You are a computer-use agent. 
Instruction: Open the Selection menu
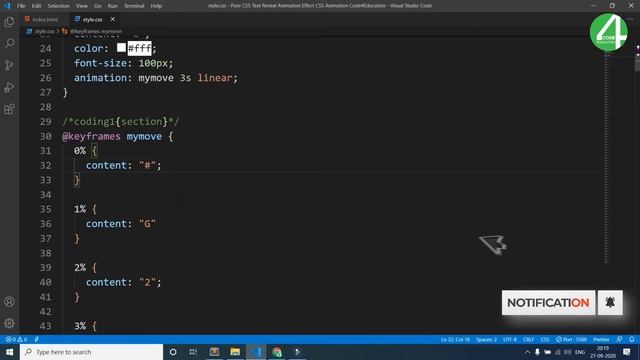click(58, 6)
